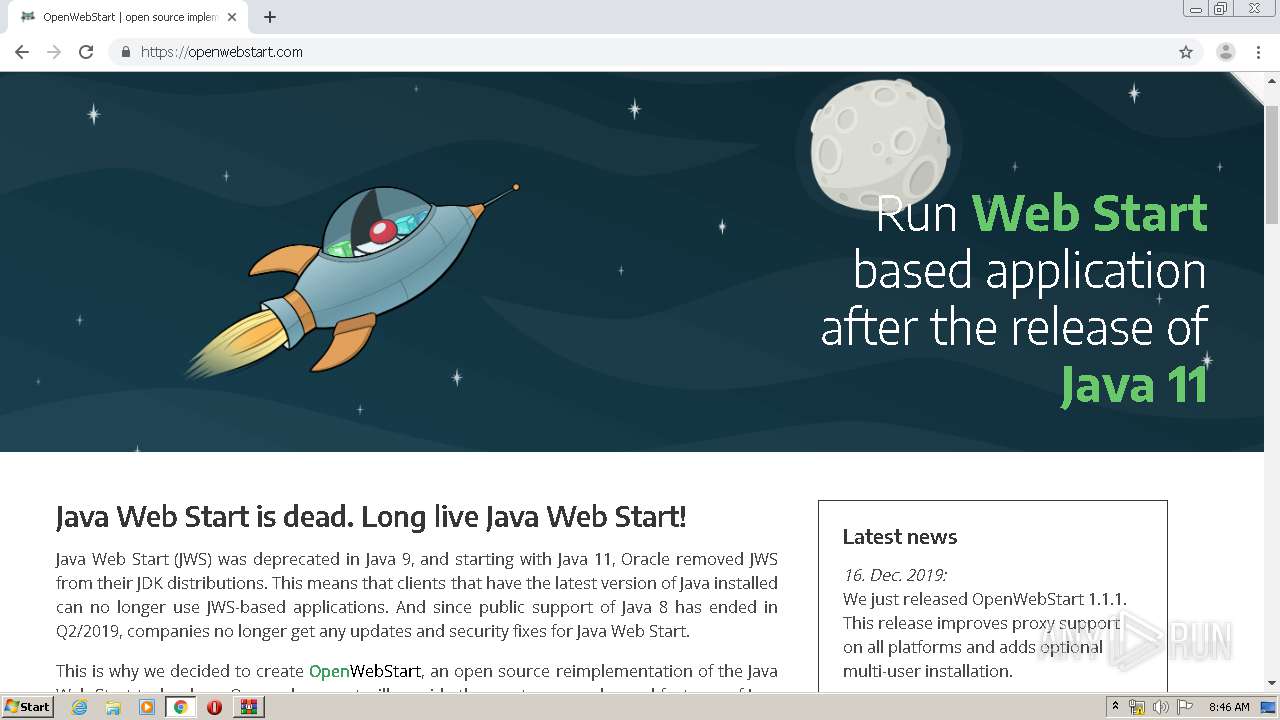Image resolution: width=1280 pixels, height=720 pixels.
Task: Open the Chrome profile avatar
Action: pyautogui.click(x=1226, y=52)
